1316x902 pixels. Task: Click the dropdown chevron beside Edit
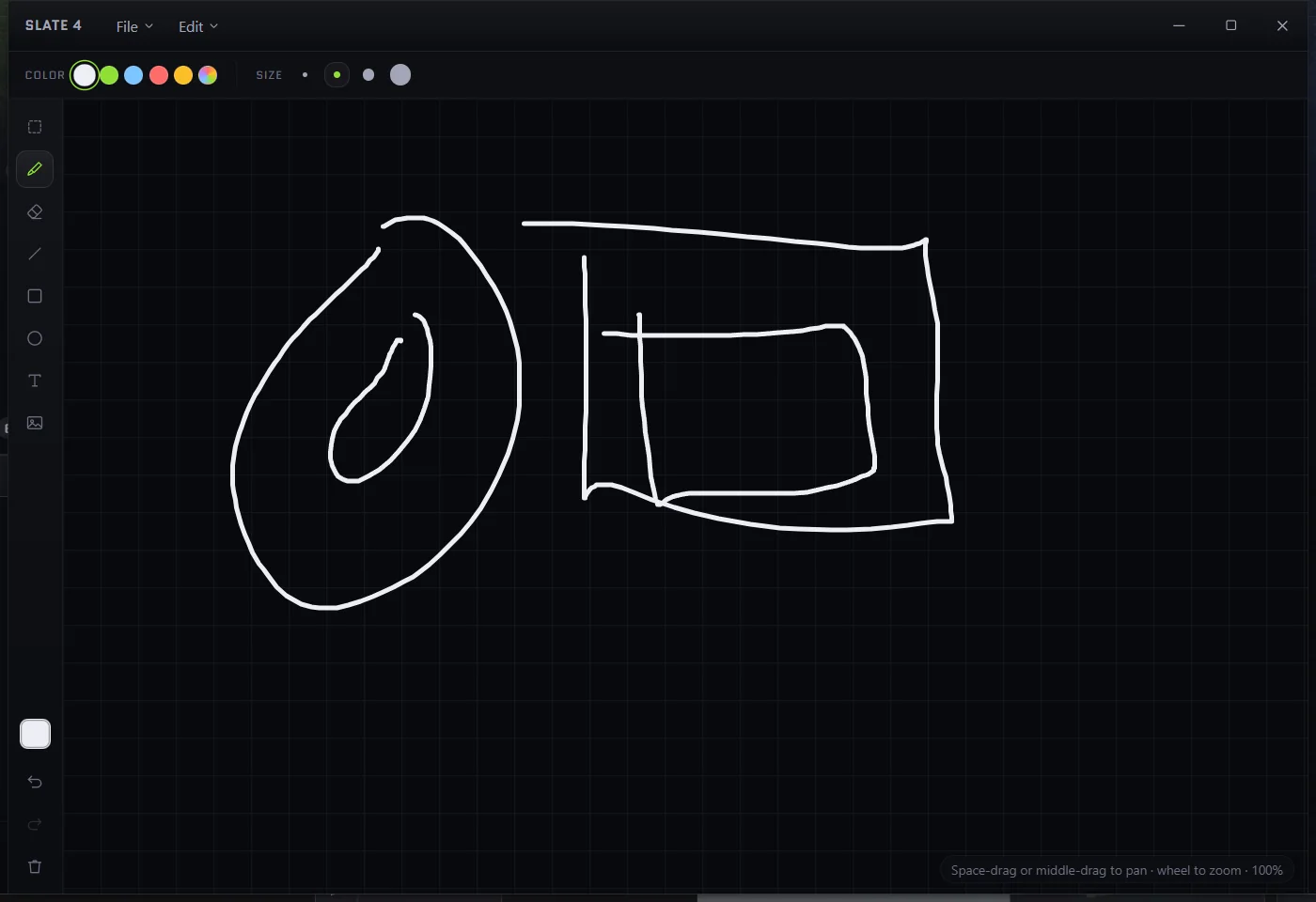pos(213,26)
